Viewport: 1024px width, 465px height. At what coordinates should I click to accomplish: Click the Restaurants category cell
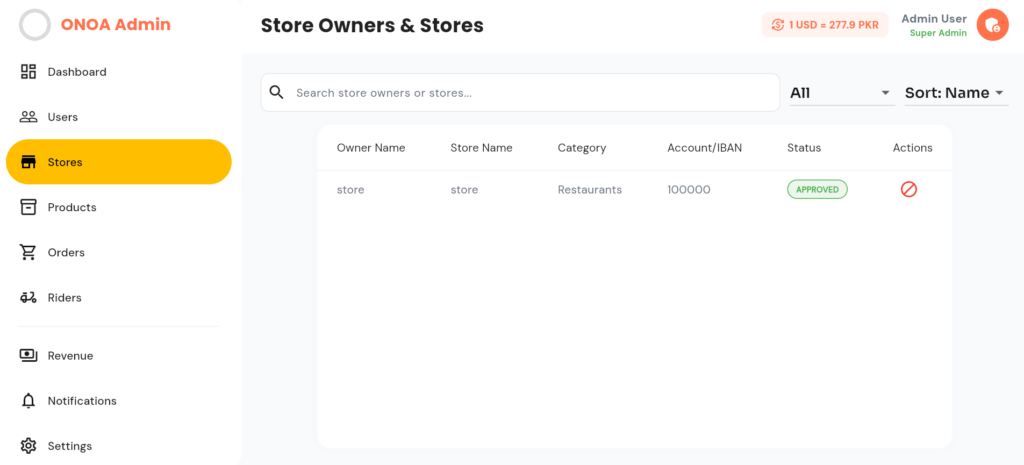pyautogui.click(x=590, y=190)
